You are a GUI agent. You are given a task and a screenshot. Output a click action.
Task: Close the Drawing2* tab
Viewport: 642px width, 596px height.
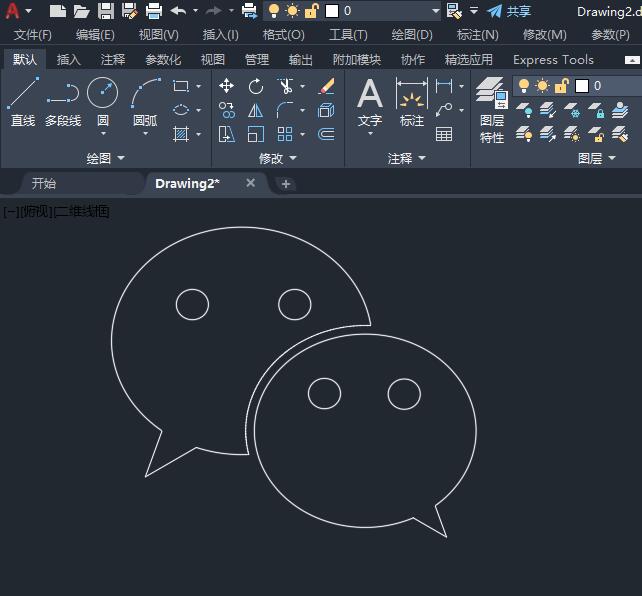(x=251, y=183)
